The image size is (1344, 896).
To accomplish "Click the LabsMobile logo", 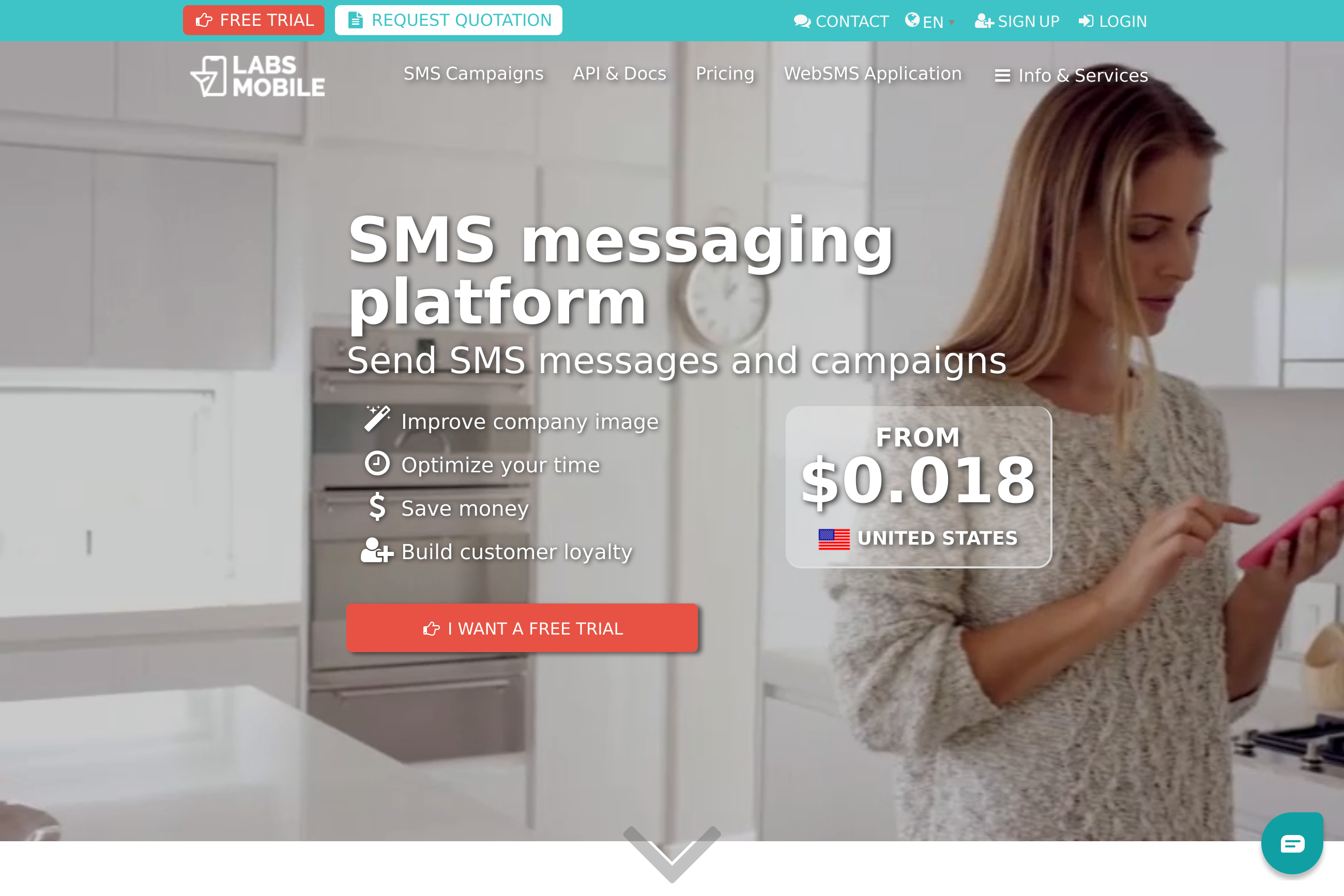I will click(x=258, y=76).
